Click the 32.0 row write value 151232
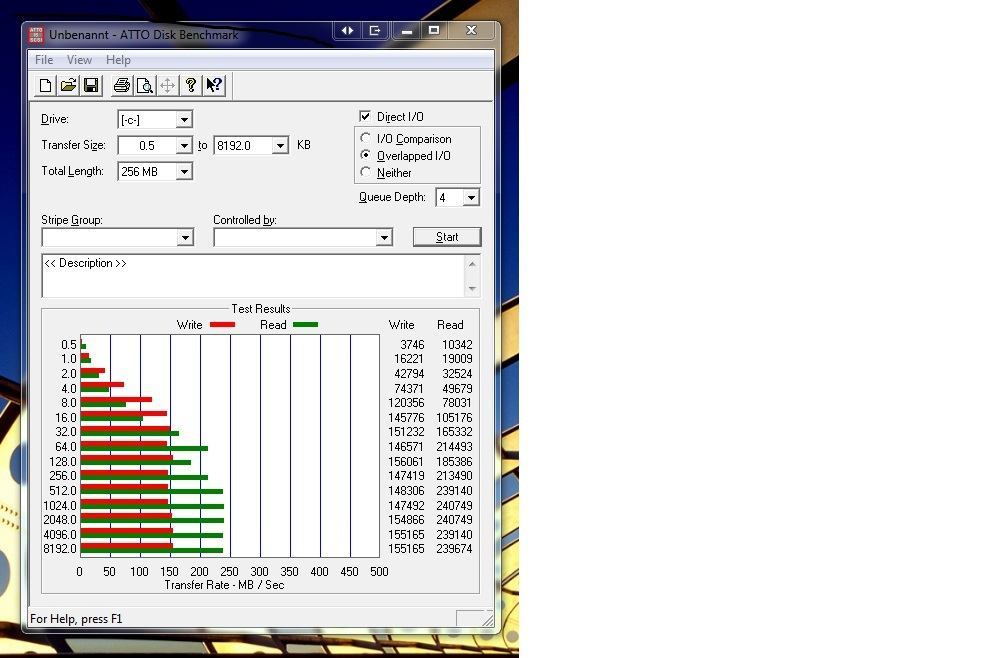 click(x=406, y=432)
